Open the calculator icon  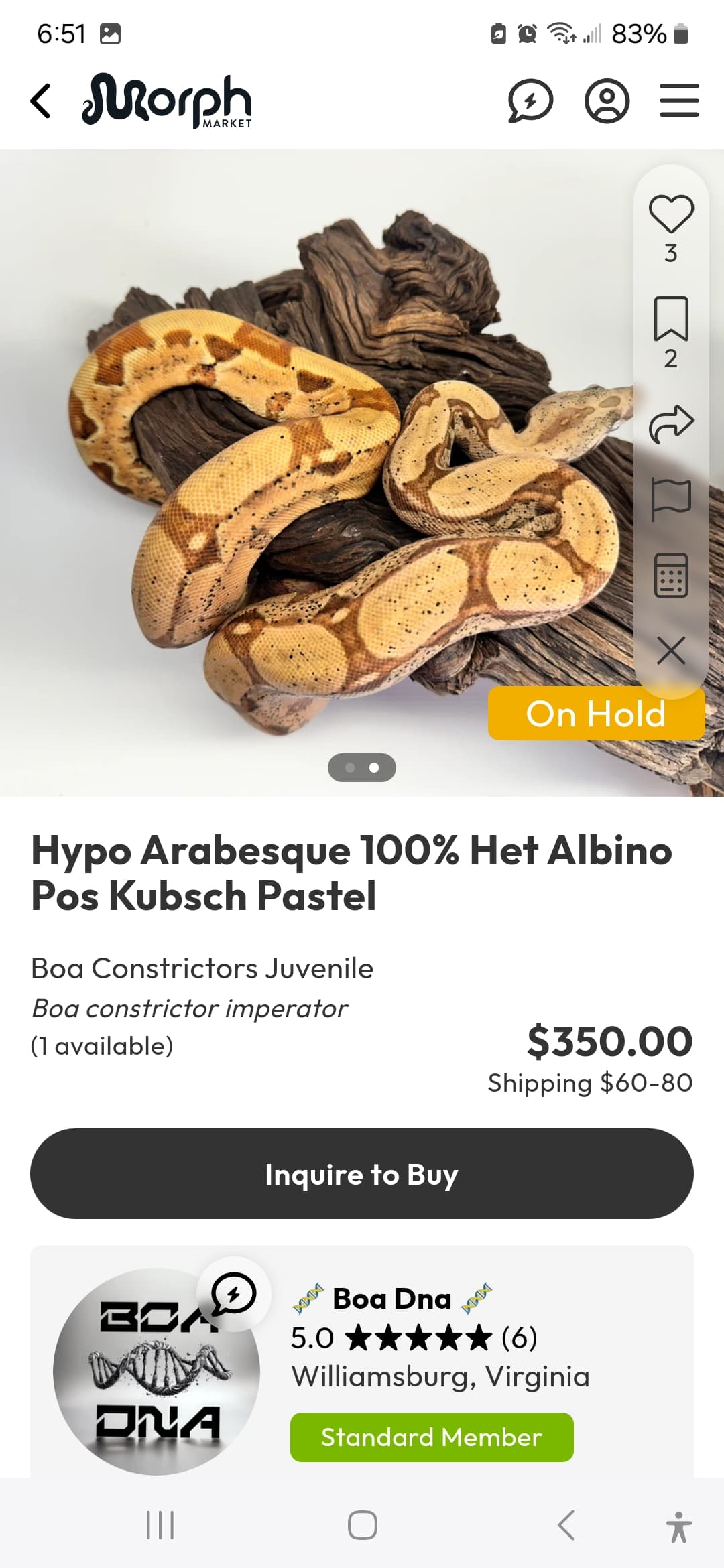click(671, 576)
